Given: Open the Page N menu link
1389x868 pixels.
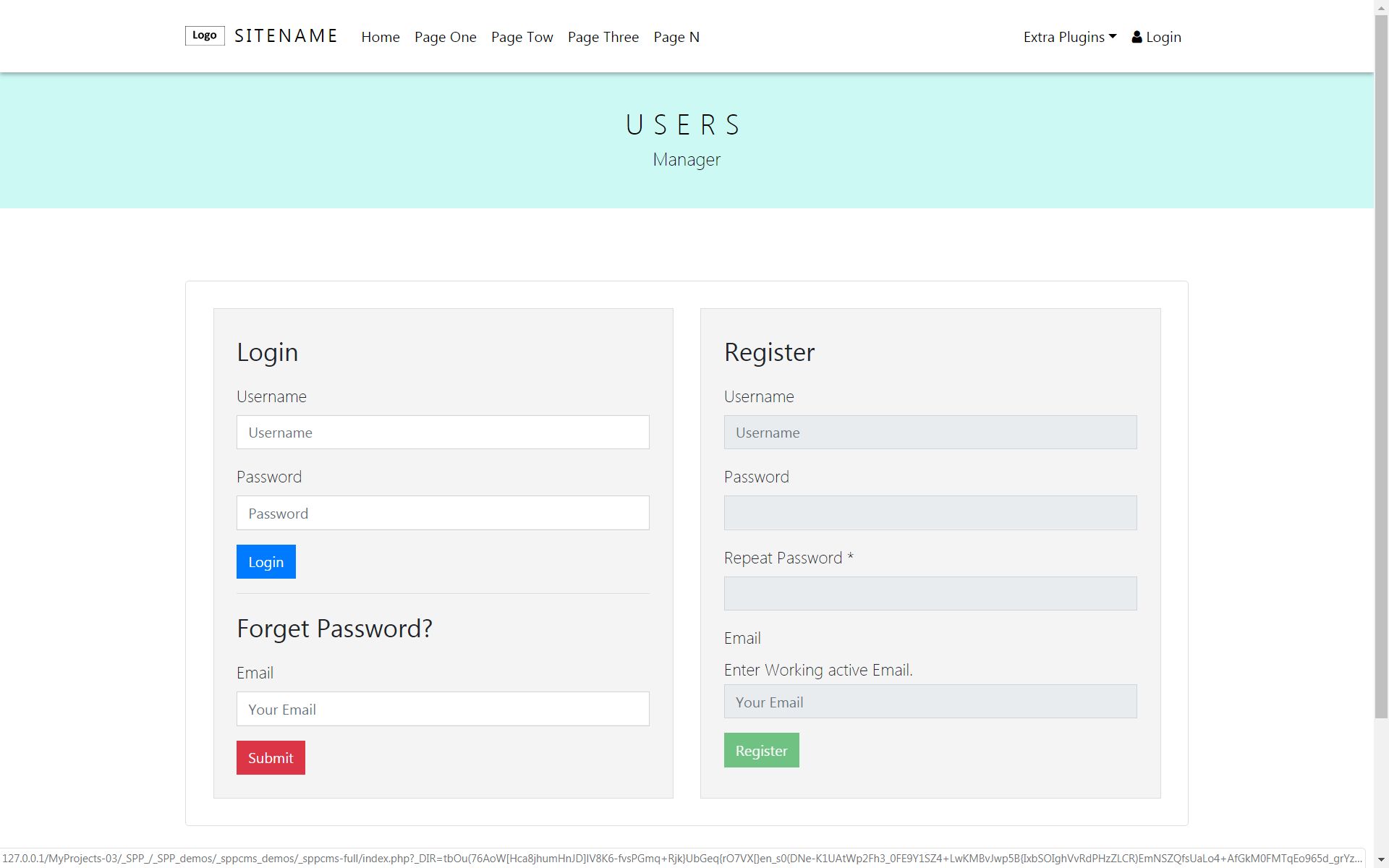Looking at the screenshot, I should 676,37.
